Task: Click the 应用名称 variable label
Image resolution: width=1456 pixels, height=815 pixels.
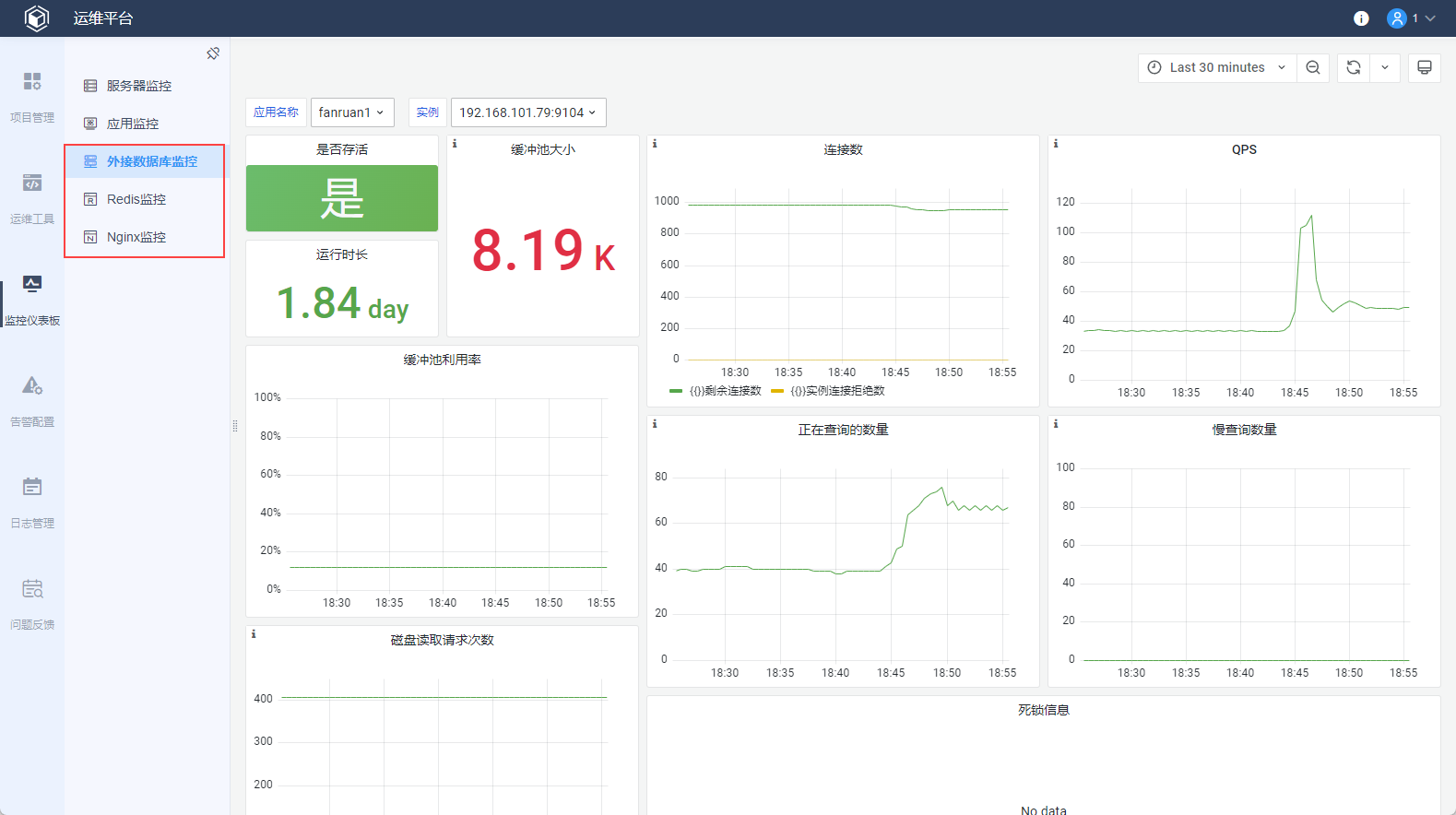Action: 276,112
